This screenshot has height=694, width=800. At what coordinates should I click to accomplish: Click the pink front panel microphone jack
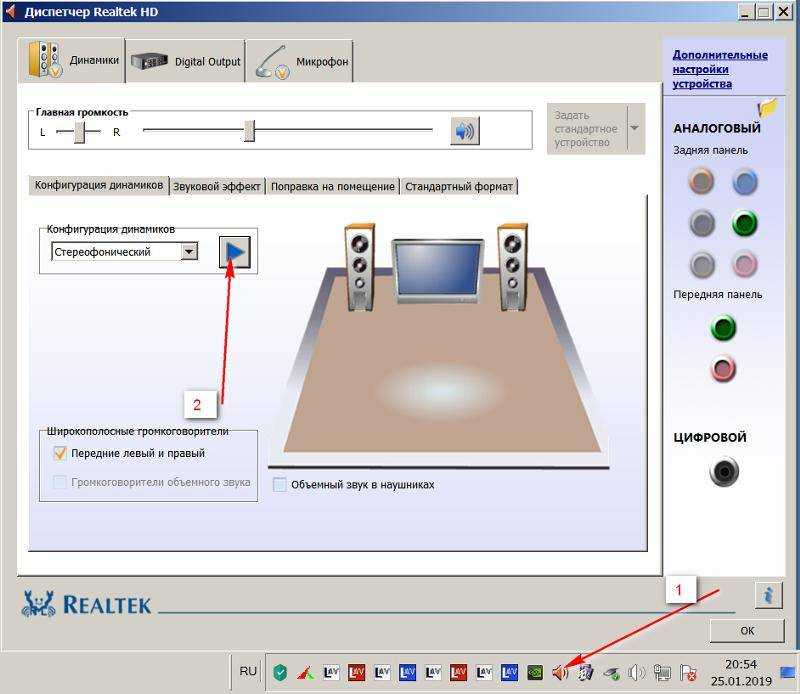(722, 369)
